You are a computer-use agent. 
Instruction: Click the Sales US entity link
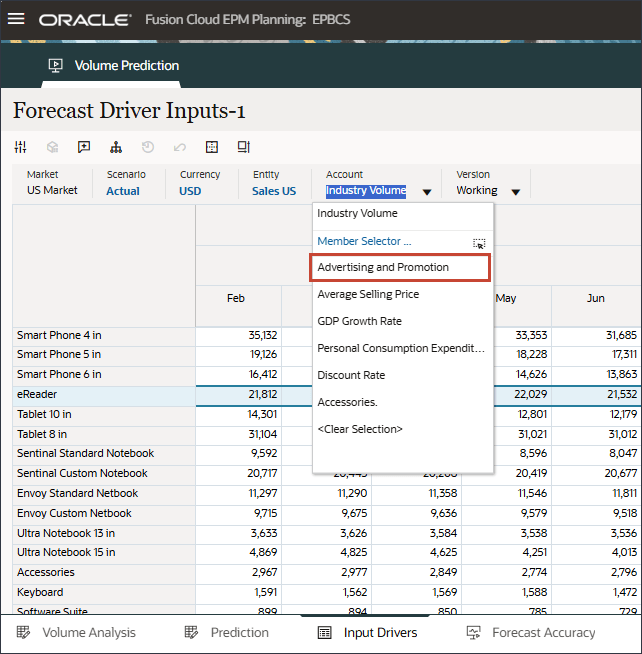point(274,191)
